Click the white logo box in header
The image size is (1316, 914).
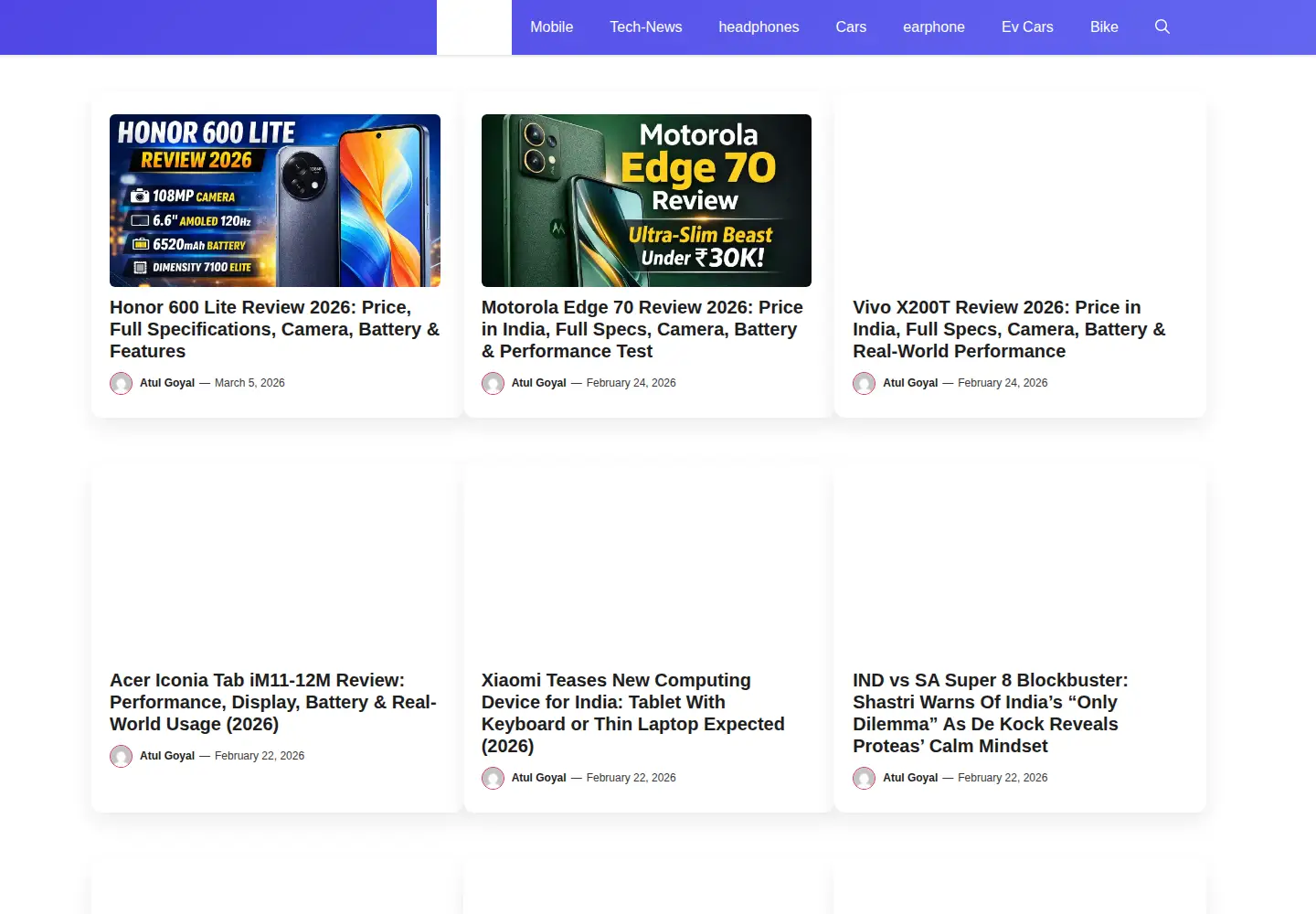(x=474, y=27)
